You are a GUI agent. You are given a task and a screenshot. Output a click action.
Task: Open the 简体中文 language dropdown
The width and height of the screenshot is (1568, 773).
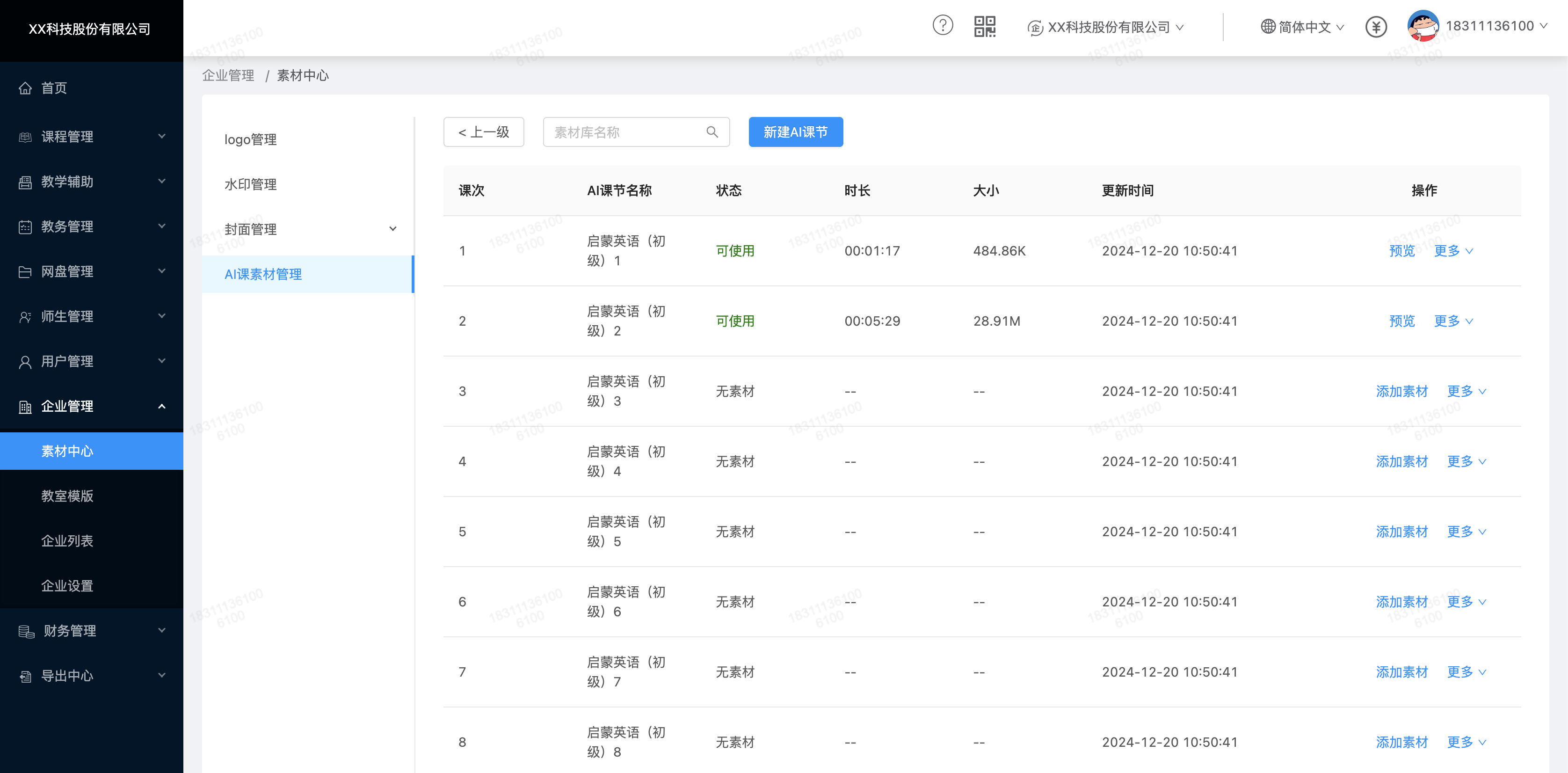tap(1304, 27)
